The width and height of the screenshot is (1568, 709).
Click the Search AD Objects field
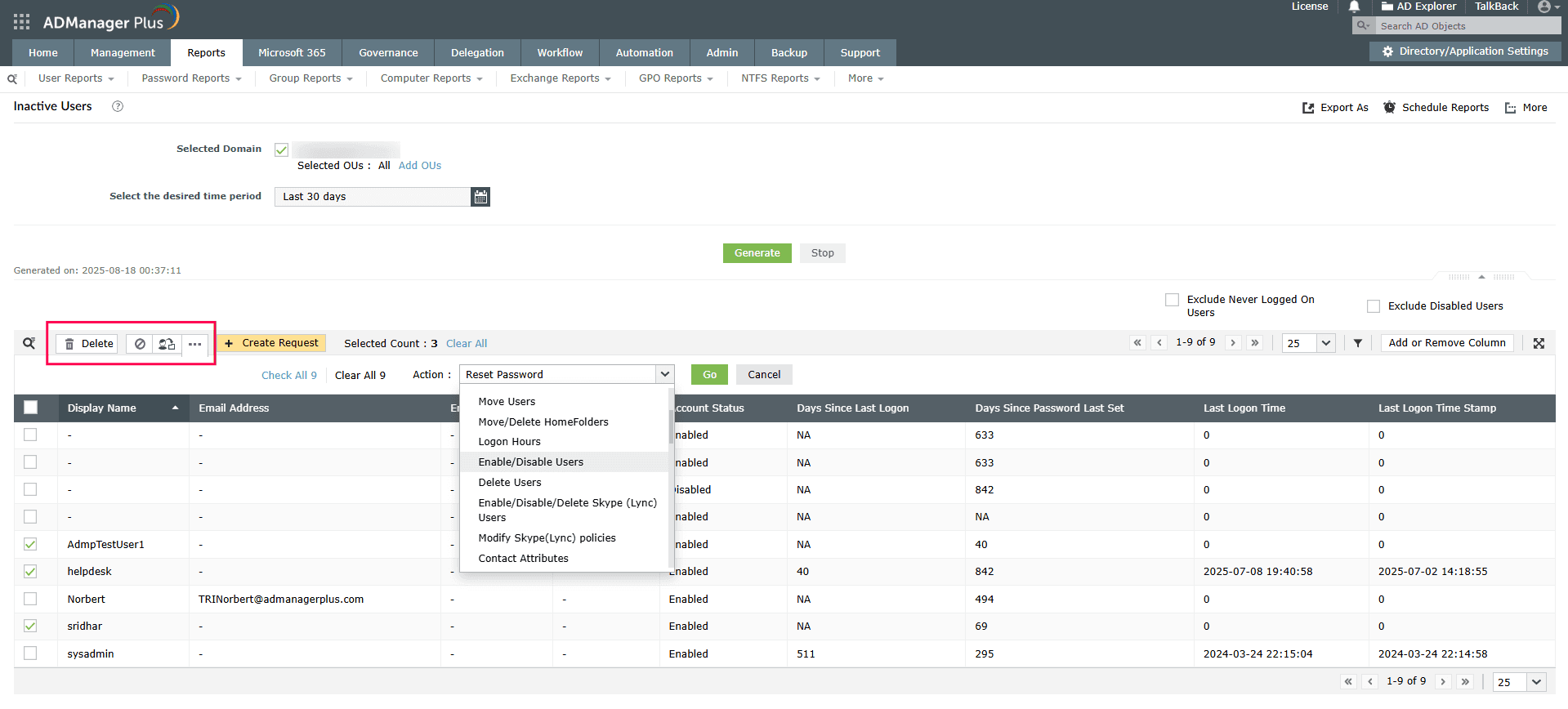(1467, 26)
